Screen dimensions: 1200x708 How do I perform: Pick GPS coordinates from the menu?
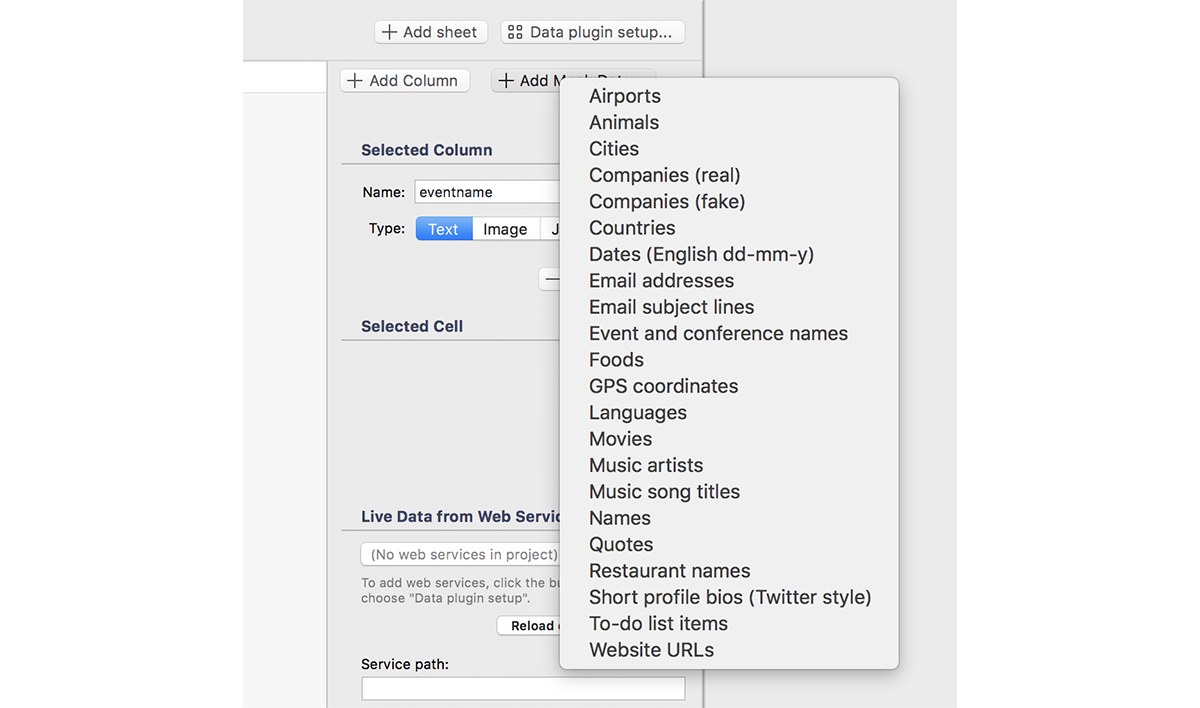663,386
